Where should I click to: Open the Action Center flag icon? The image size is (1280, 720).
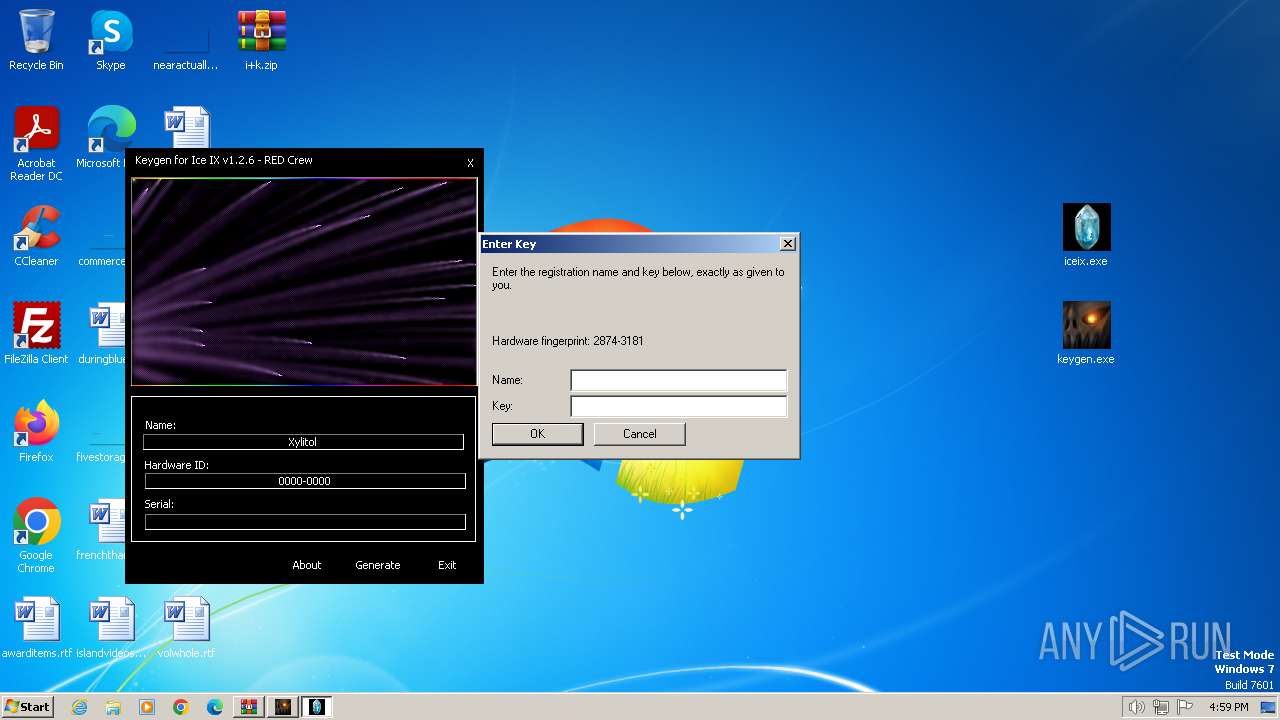[1186, 707]
